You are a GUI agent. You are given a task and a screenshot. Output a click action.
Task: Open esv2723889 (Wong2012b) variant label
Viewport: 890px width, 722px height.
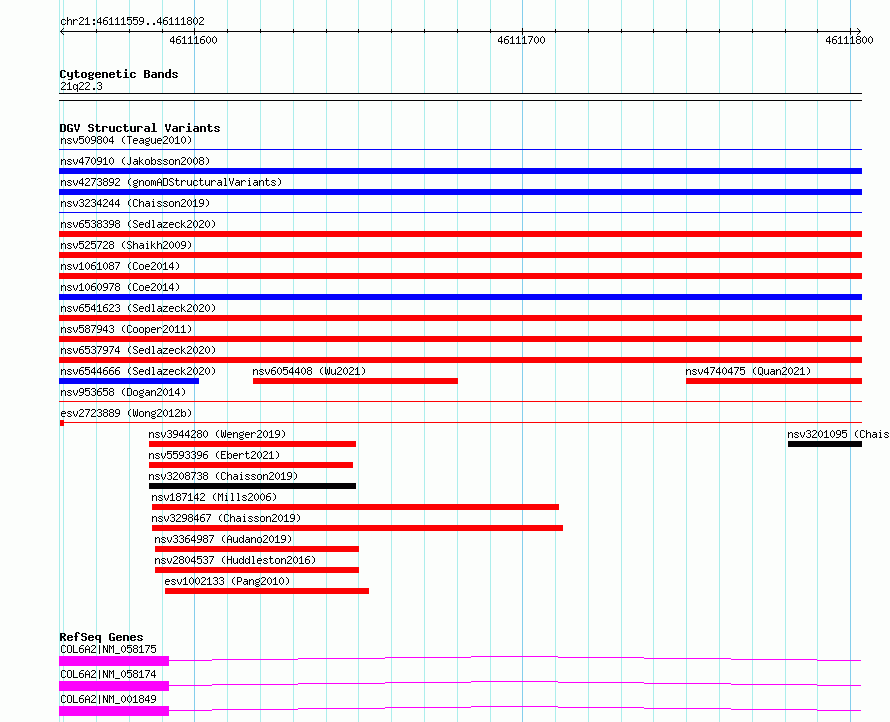[x=126, y=413]
